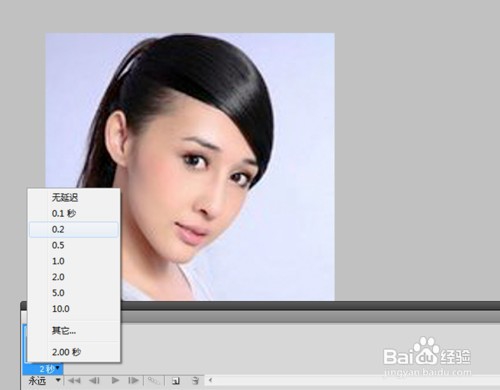Select the 无延迟 no-delay option
This screenshot has height=390, width=500.
(x=74, y=197)
